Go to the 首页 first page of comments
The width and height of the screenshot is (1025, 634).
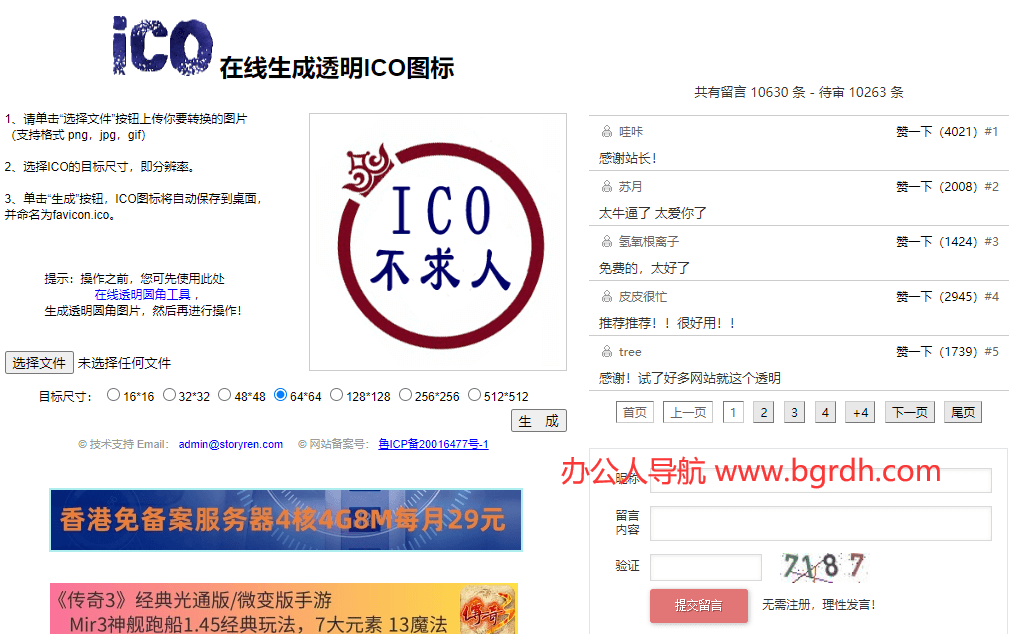coord(634,411)
